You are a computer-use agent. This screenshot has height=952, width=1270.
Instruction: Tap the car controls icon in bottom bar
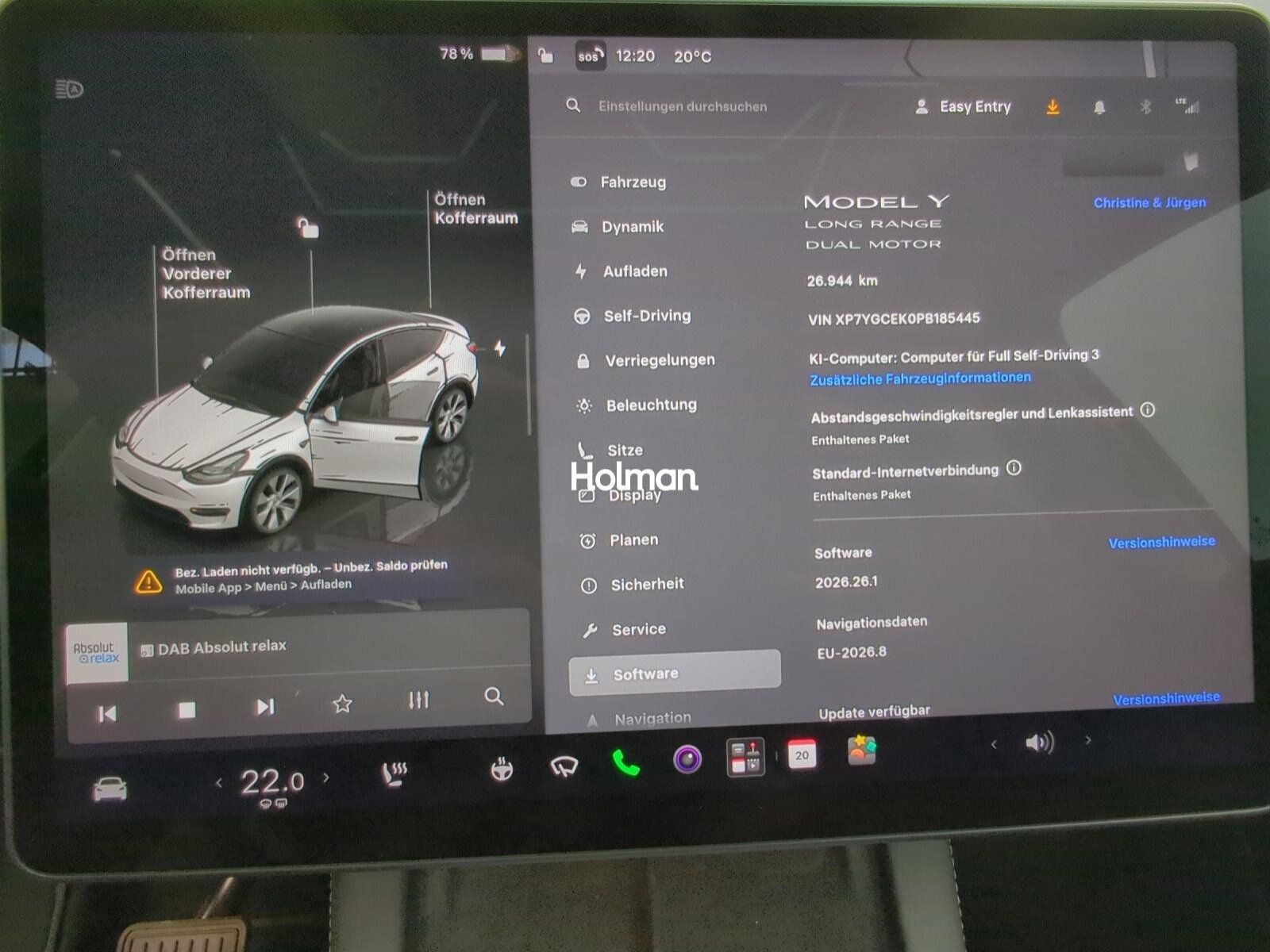pos(110,789)
